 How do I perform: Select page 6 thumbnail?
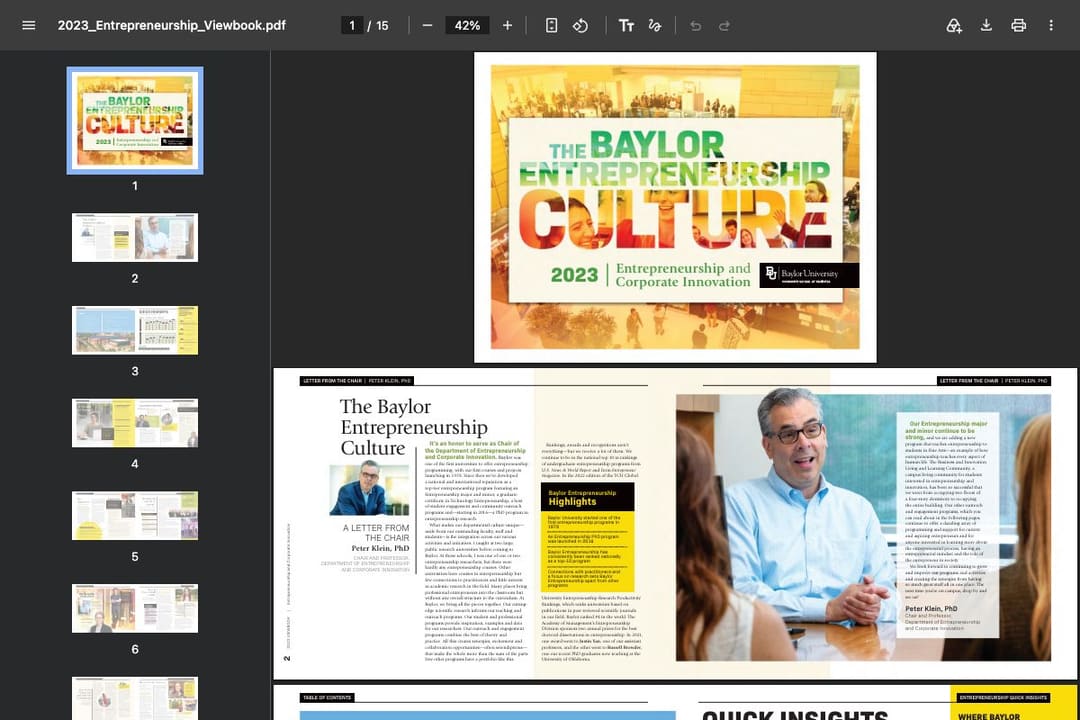(x=135, y=608)
